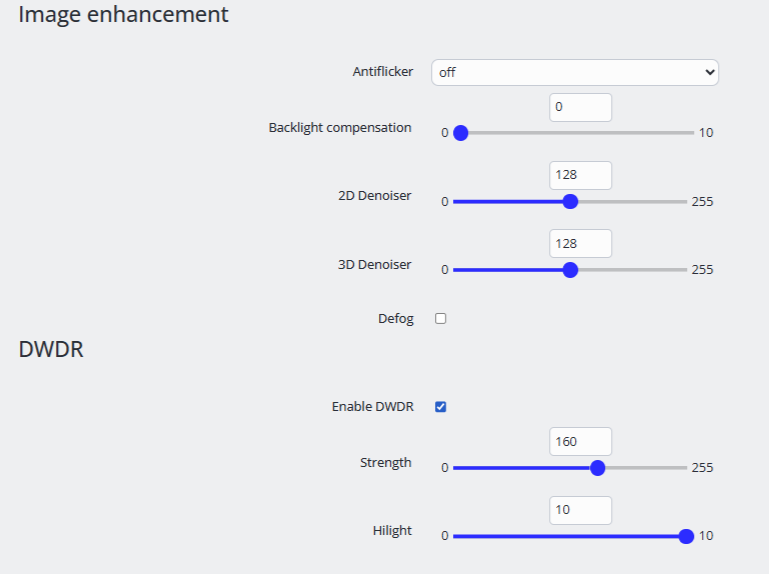Click the 2D Denoiser slider handle

coord(570,201)
